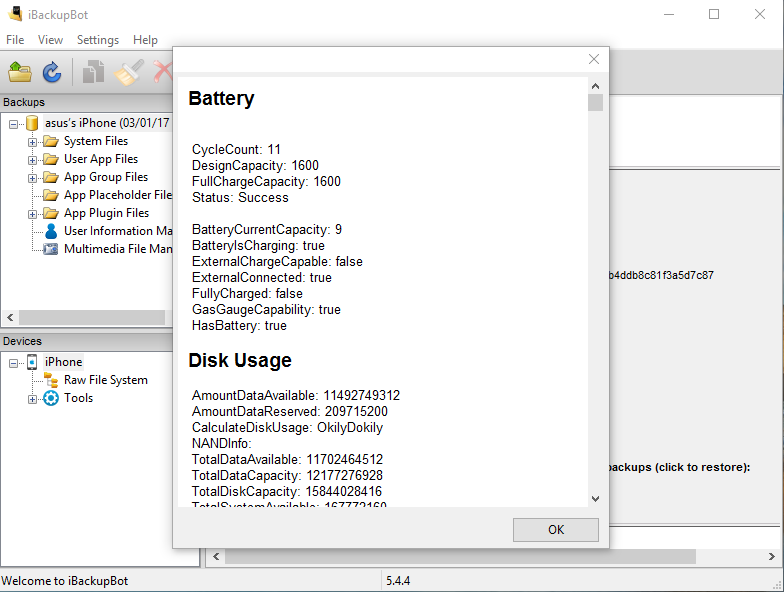The height and width of the screenshot is (592, 784).
Task: Click the App Plugin Files folder icon
Action: (x=50, y=214)
